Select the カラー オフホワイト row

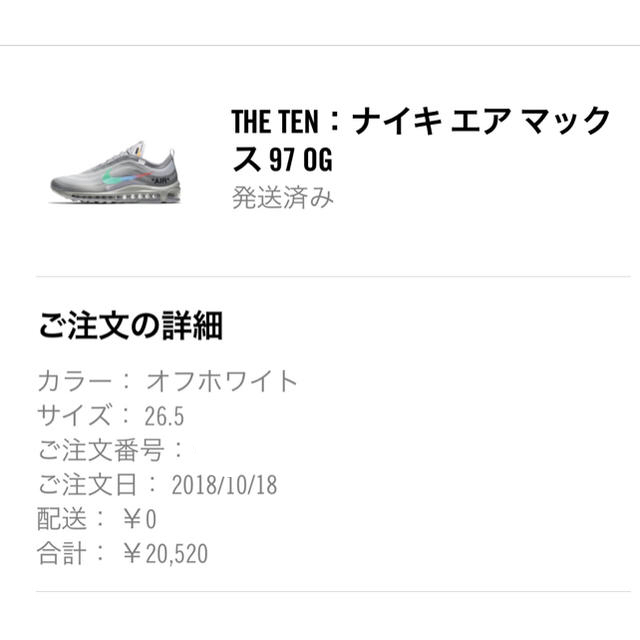(167, 381)
